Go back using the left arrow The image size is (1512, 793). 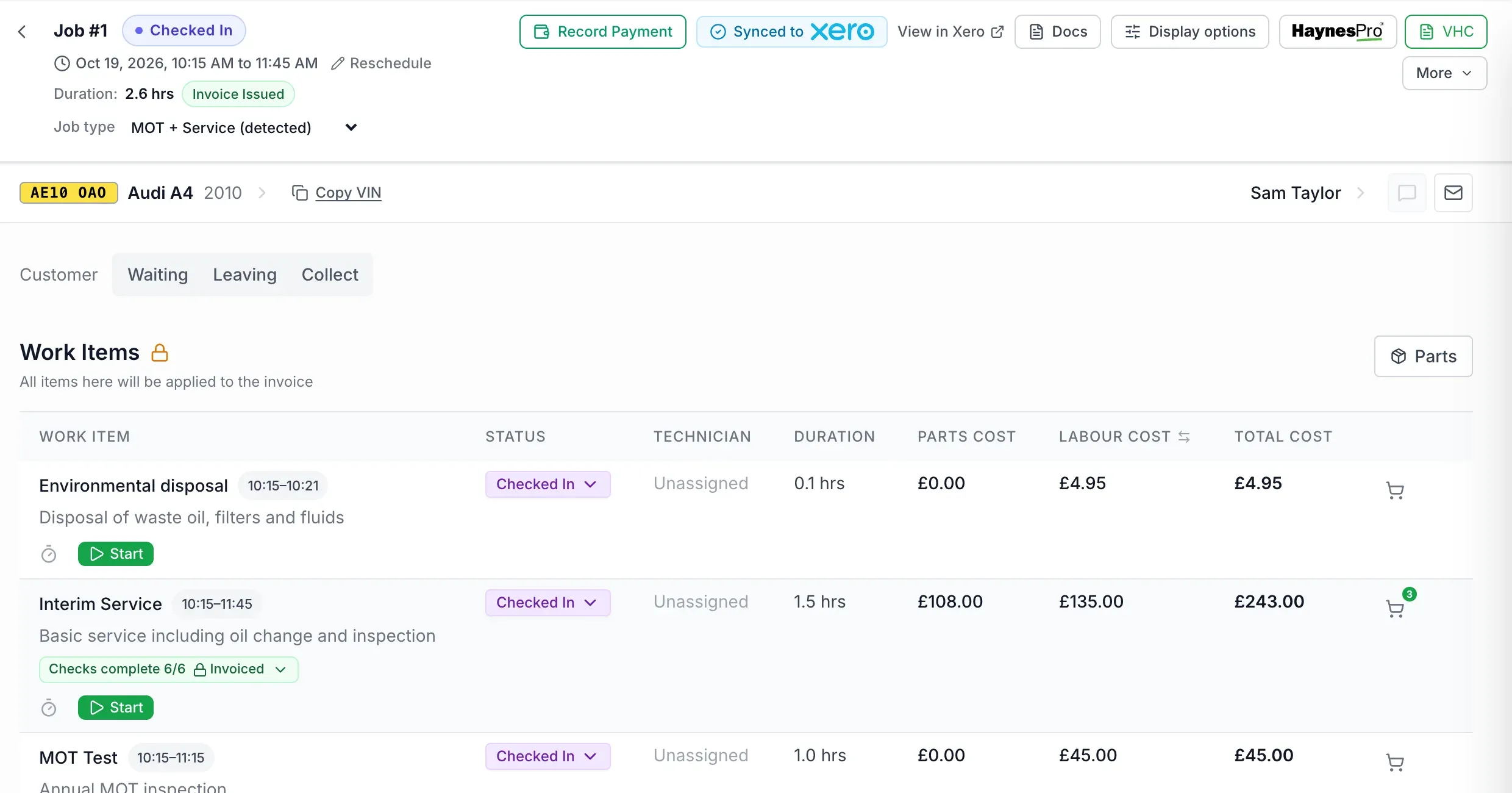[22, 32]
